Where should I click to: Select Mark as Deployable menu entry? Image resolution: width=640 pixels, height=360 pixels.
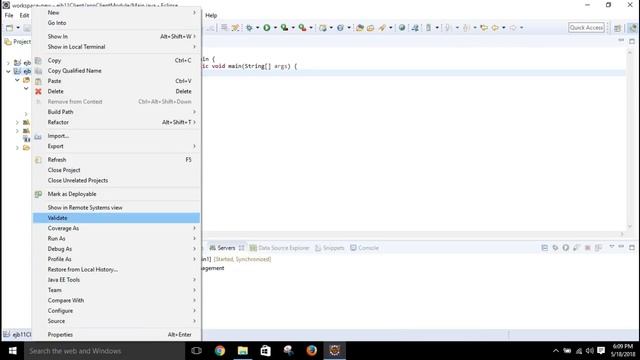click(x=116, y=194)
